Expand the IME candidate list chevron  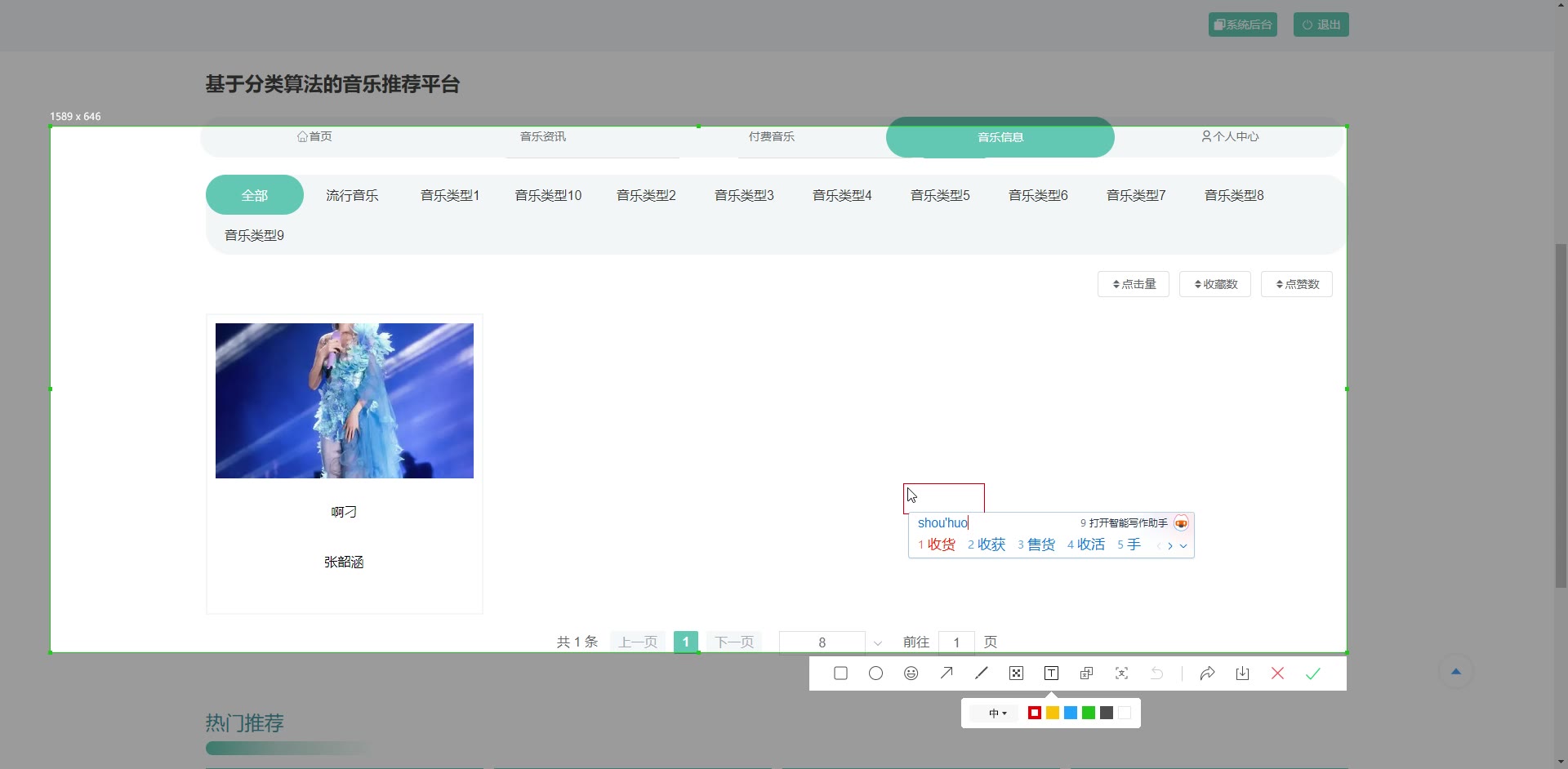1183,546
